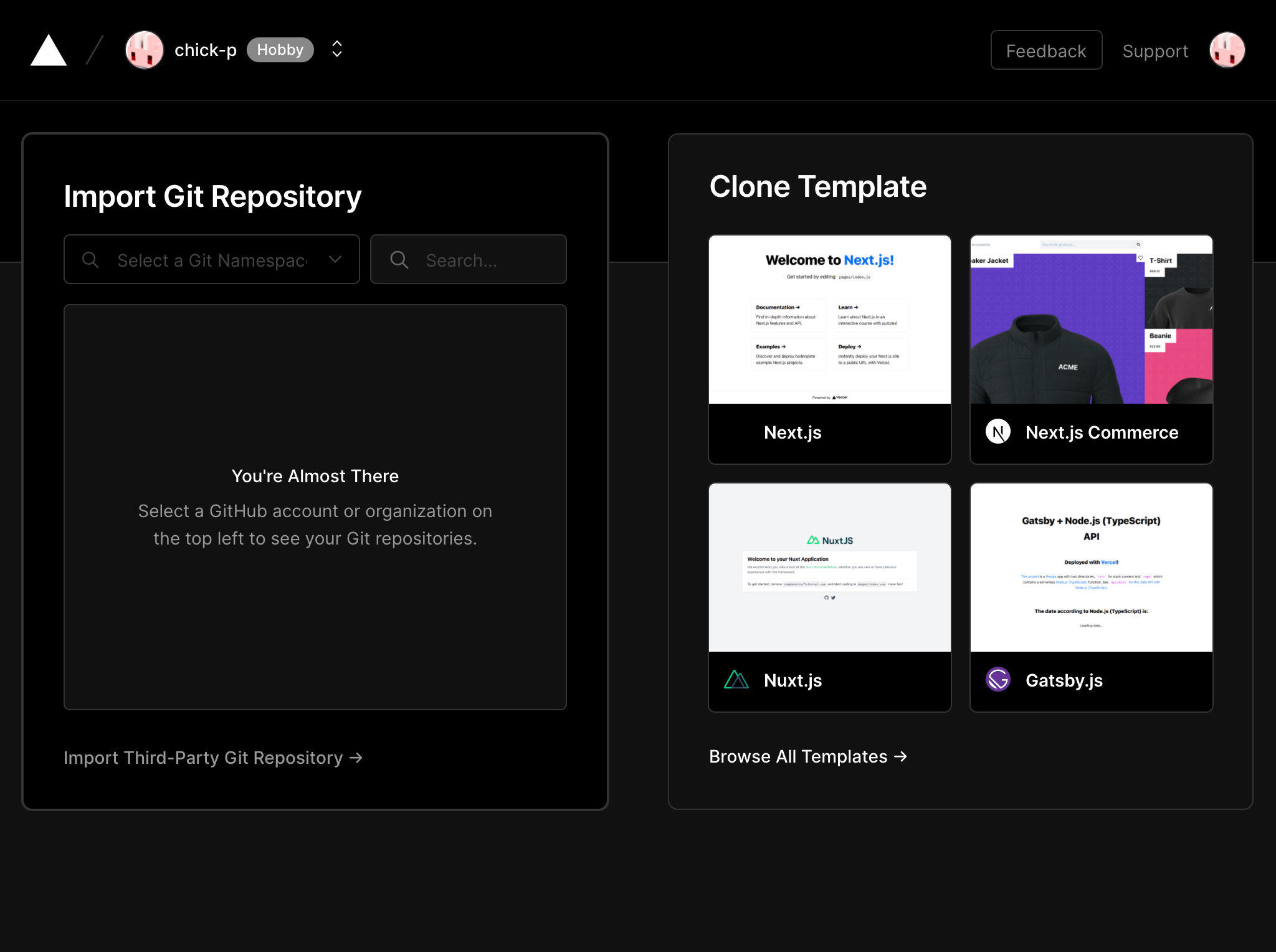Click the Gatsby.js template name
Screen dimensions: 1276x952
[1064, 680]
